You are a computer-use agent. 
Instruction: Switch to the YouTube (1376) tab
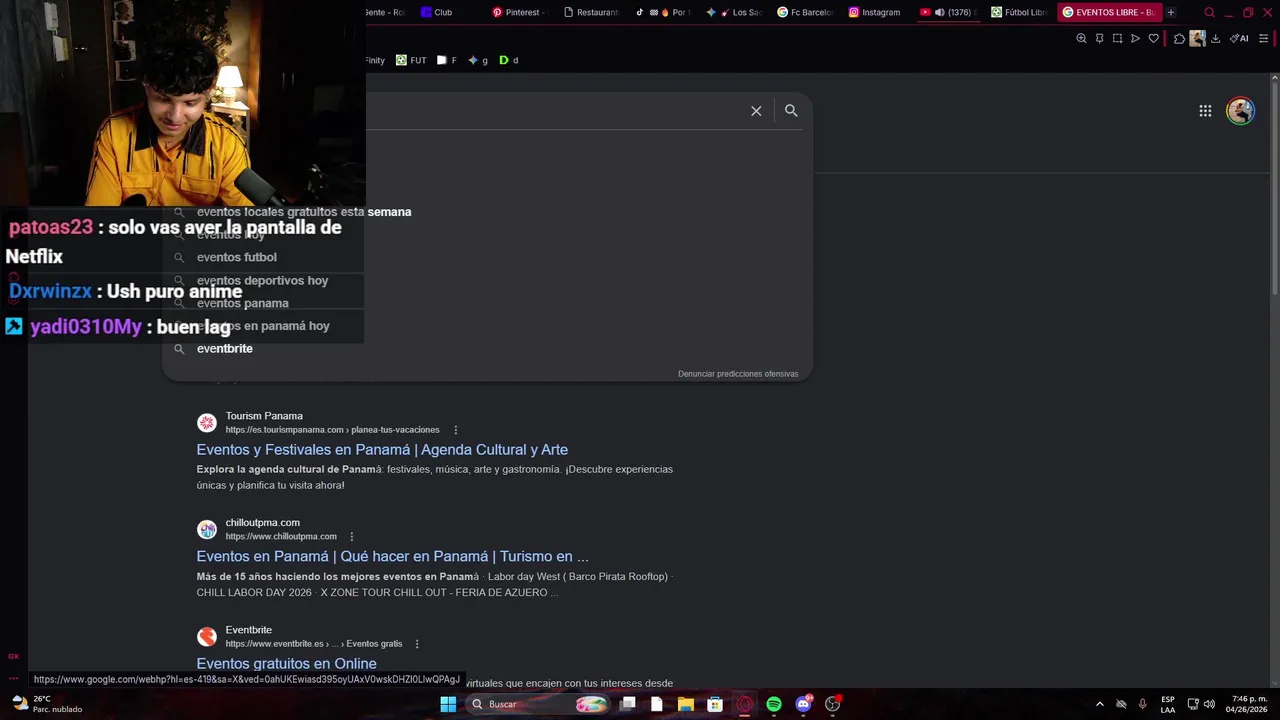click(x=950, y=12)
